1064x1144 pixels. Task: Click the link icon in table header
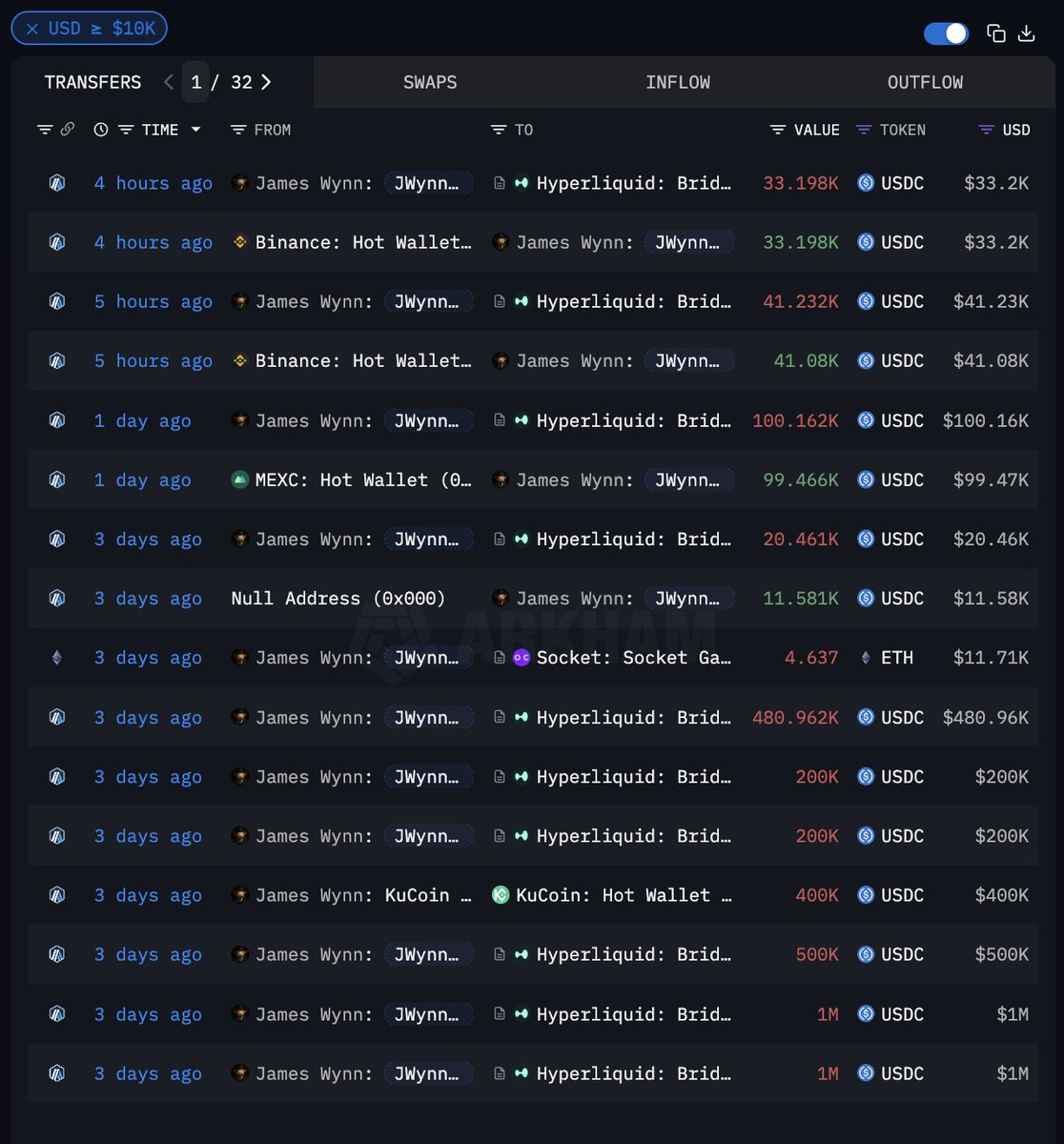(x=67, y=129)
